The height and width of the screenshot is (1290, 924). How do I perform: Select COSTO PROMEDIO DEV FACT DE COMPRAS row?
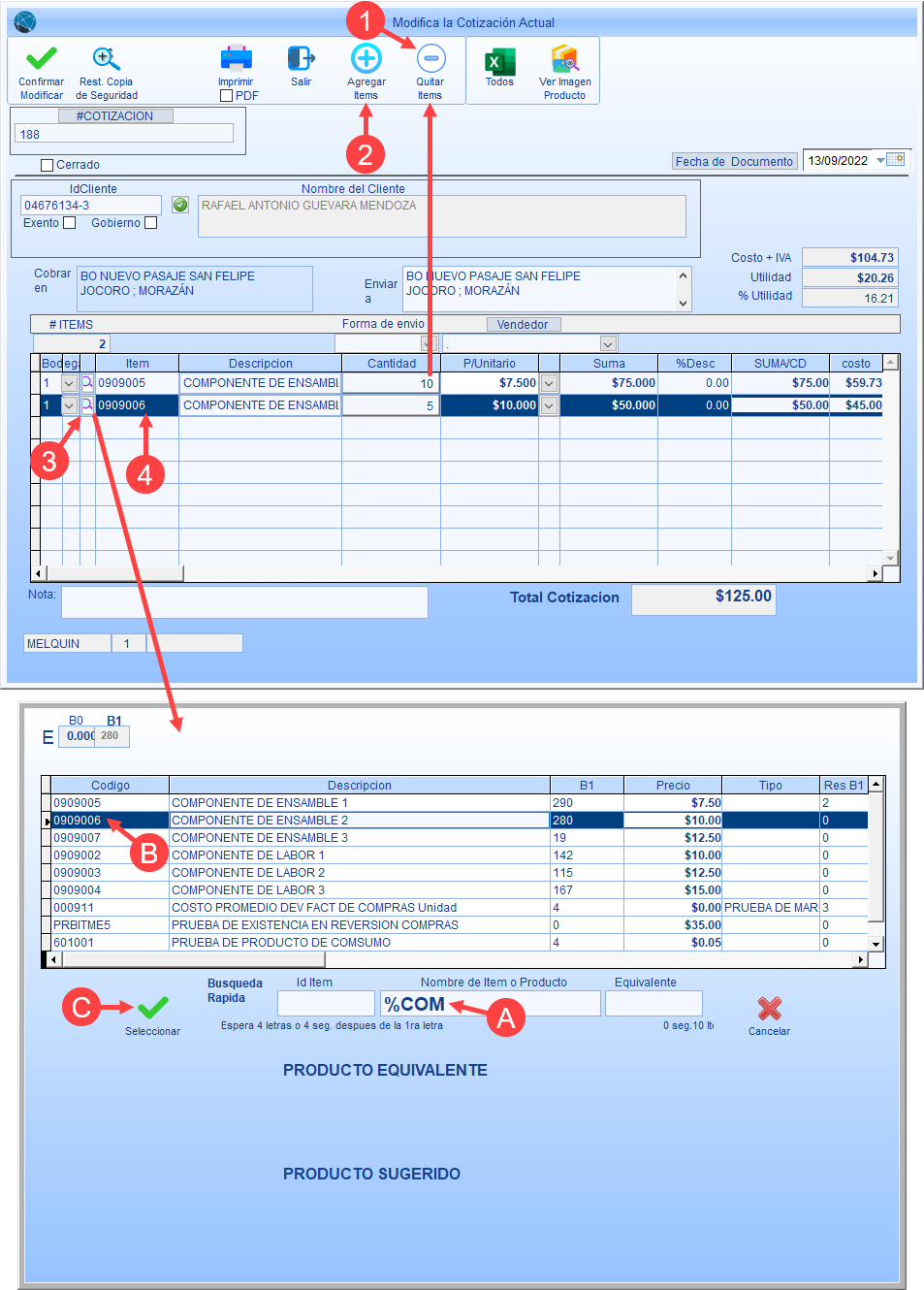coord(459,908)
